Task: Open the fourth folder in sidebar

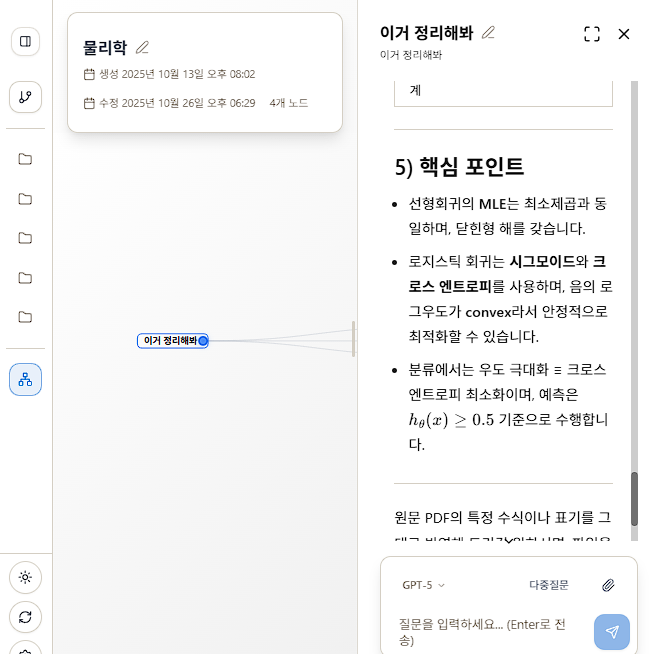Action: [25, 278]
